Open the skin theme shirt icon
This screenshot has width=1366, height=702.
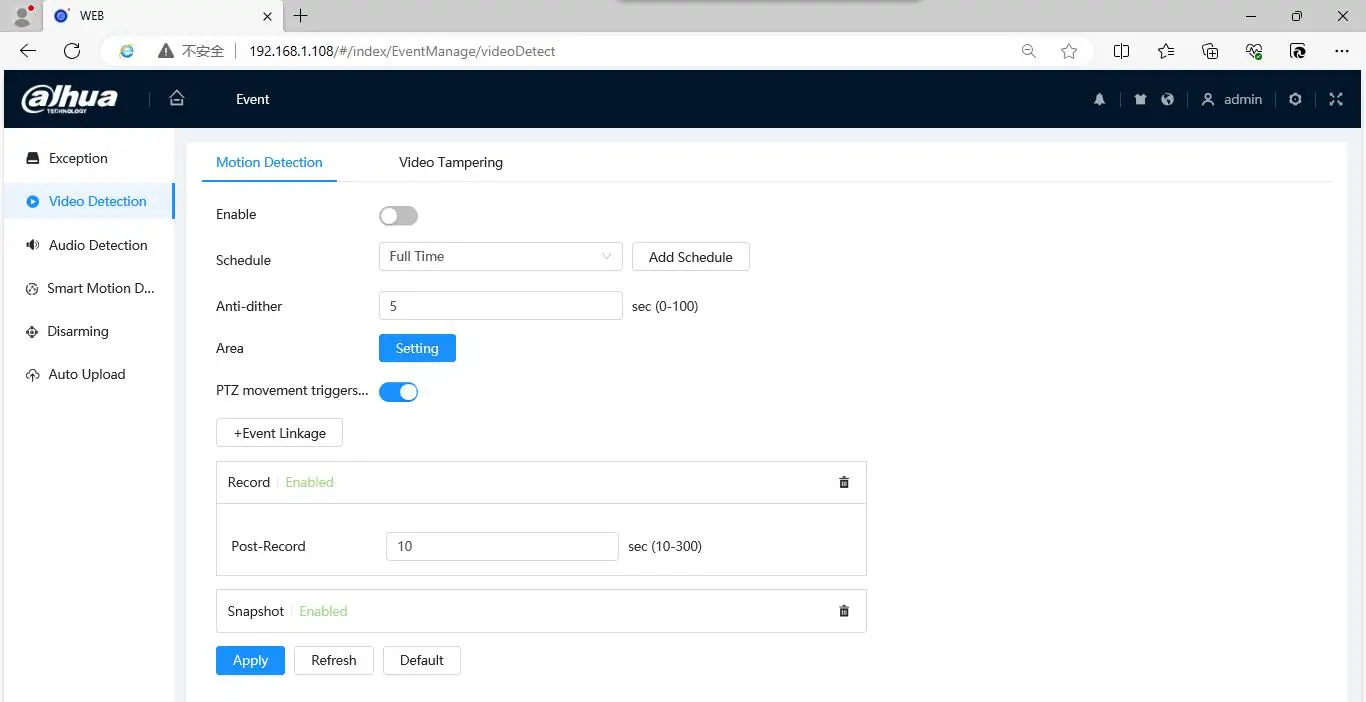click(1141, 99)
